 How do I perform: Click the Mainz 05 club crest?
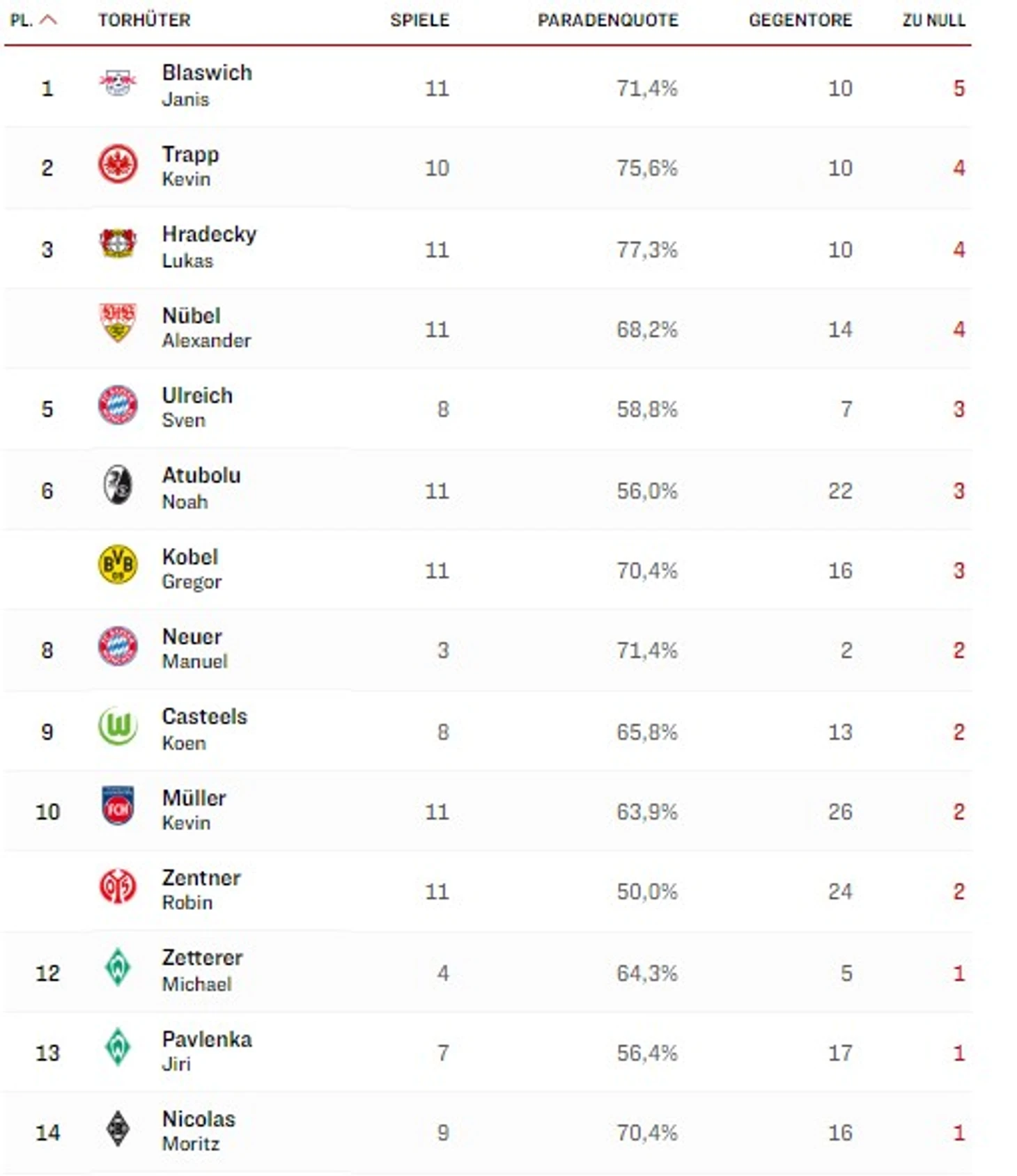(117, 887)
